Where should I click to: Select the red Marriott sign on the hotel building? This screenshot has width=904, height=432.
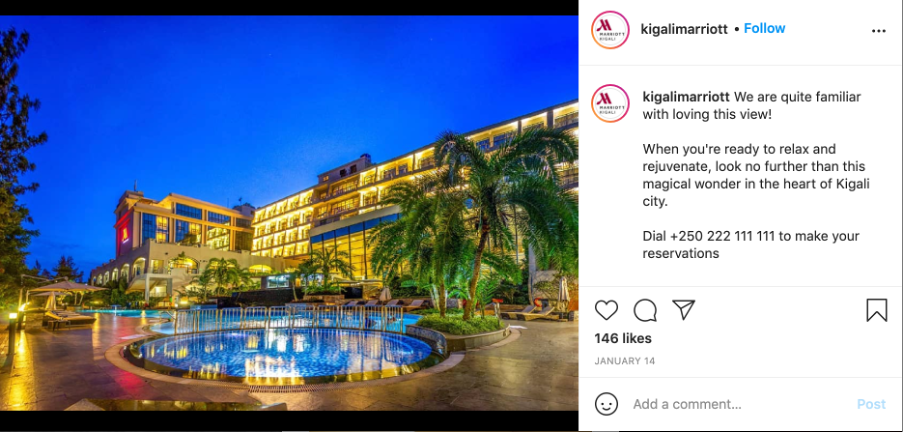tap(125, 234)
